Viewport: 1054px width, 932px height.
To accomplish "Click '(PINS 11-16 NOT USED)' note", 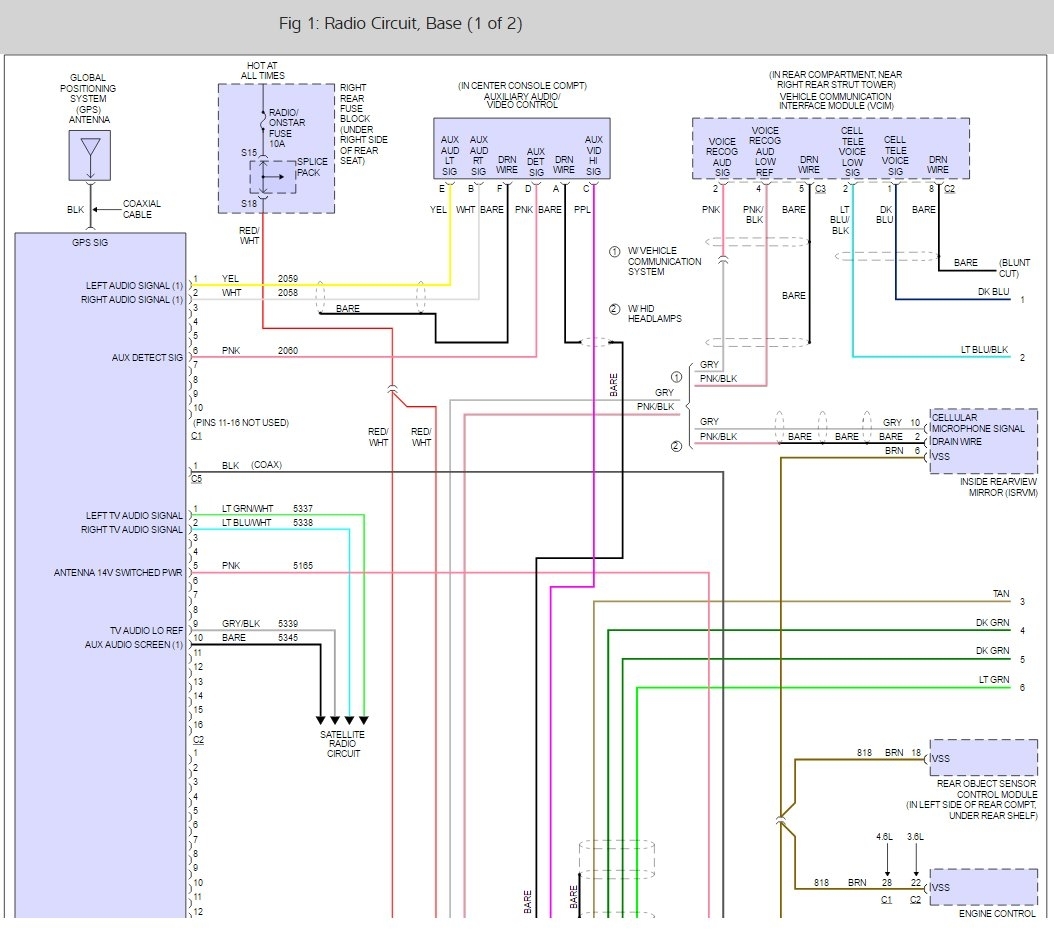I will [x=241, y=423].
